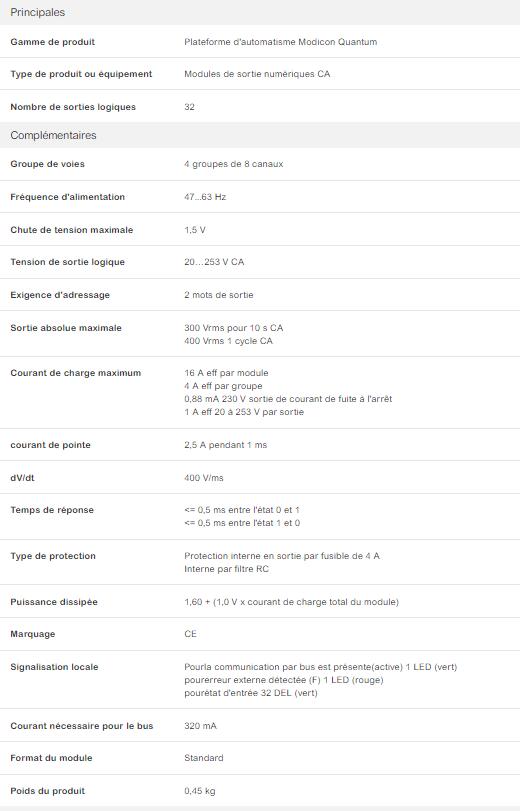
Task: Click Courant de charge maximum label
Action: pyautogui.click(x=76, y=373)
